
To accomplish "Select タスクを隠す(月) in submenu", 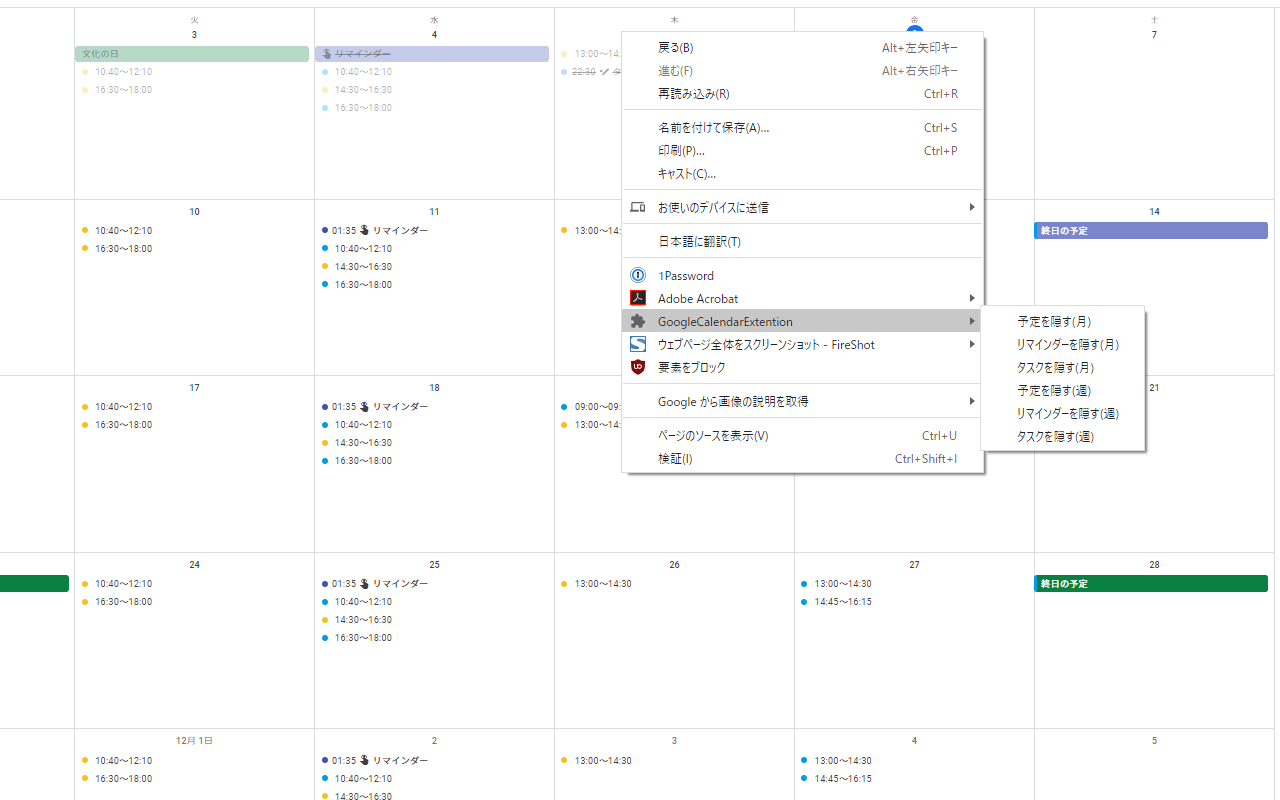I will click(1063, 367).
